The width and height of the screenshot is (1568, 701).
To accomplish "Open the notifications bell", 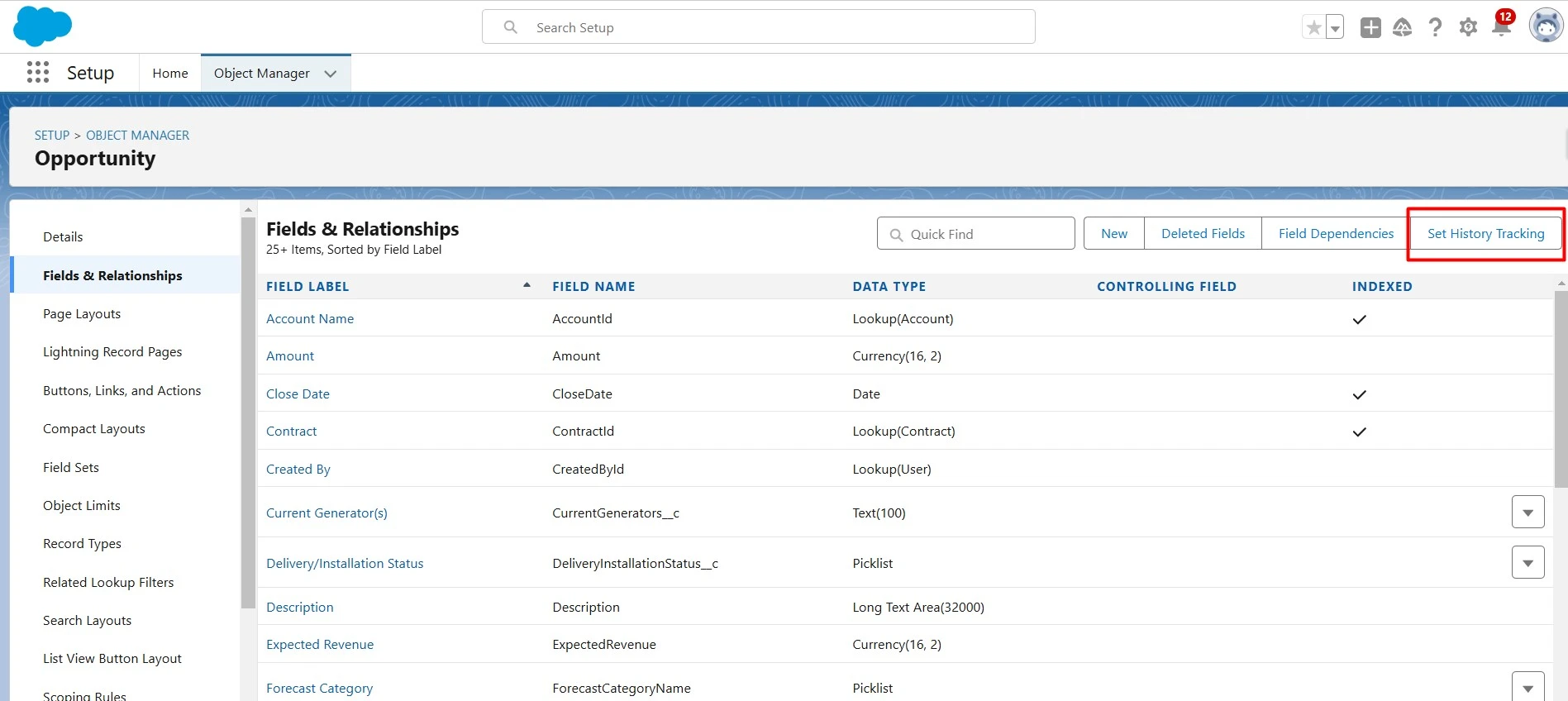I will pyautogui.click(x=1501, y=27).
